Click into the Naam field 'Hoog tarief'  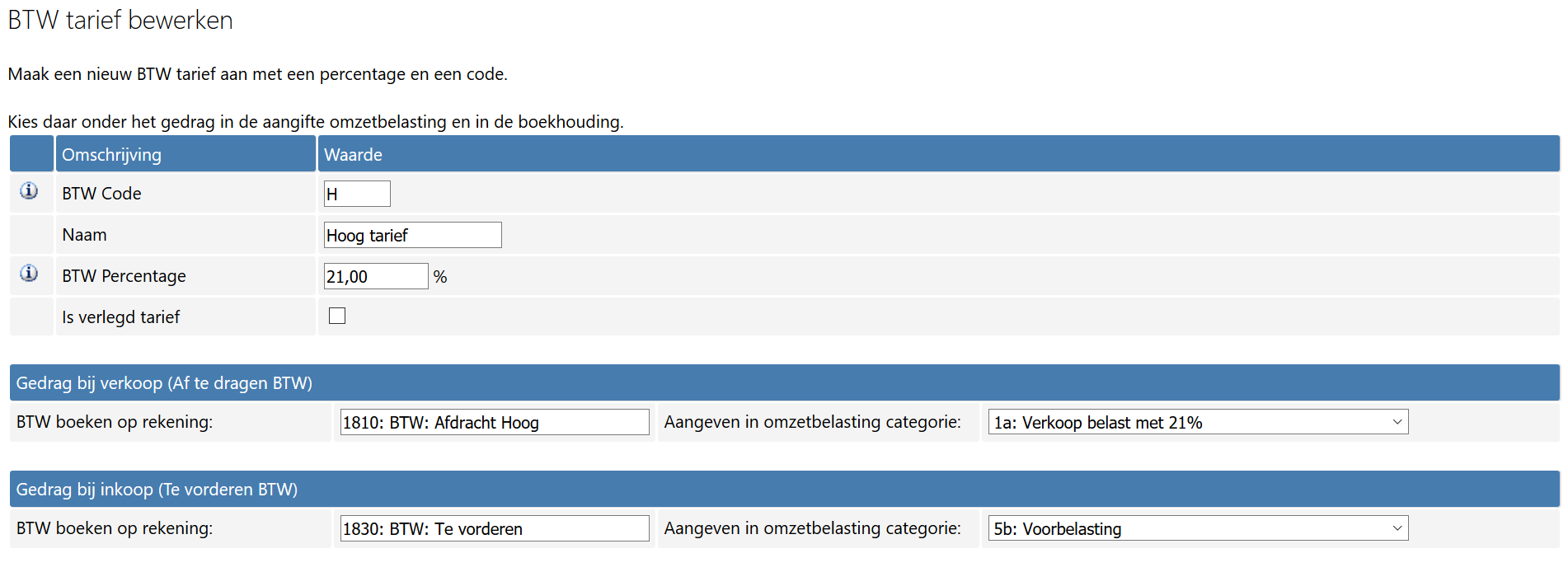[x=412, y=235]
